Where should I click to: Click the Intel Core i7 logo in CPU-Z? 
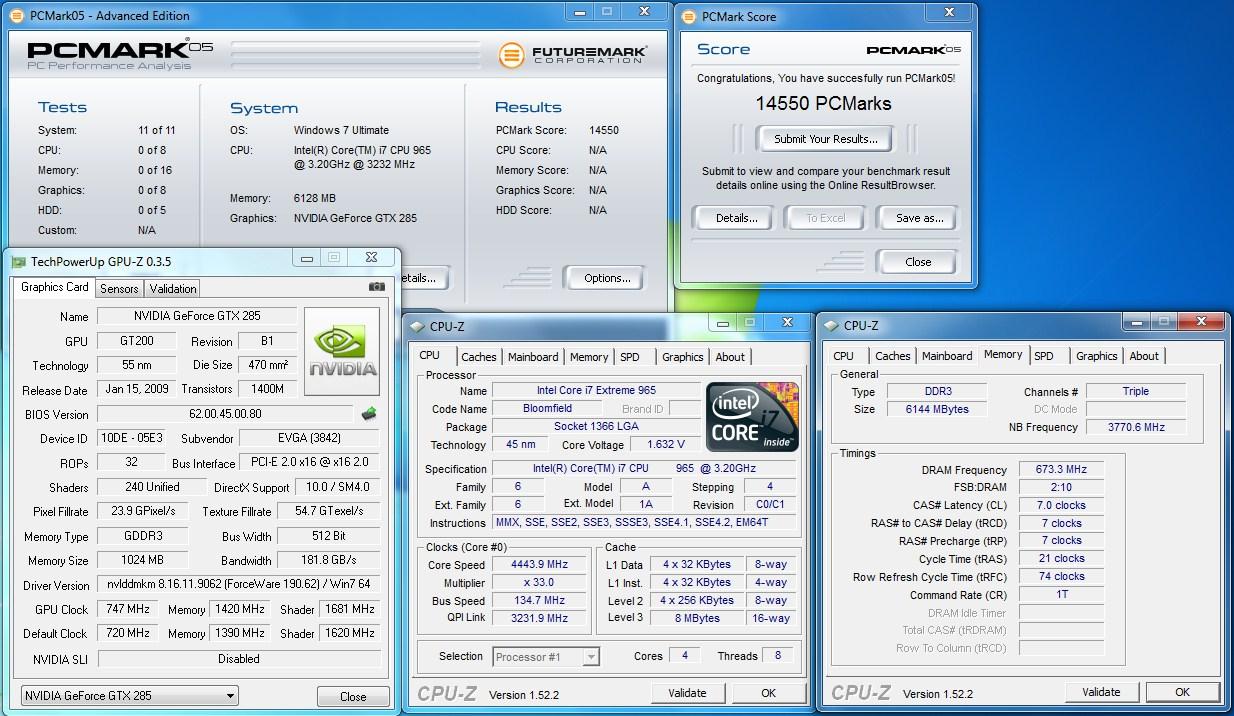pos(752,417)
